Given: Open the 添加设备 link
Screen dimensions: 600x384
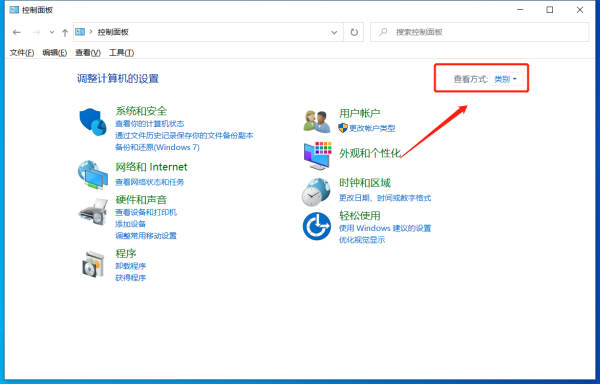Looking at the screenshot, I should click(x=130, y=224).
